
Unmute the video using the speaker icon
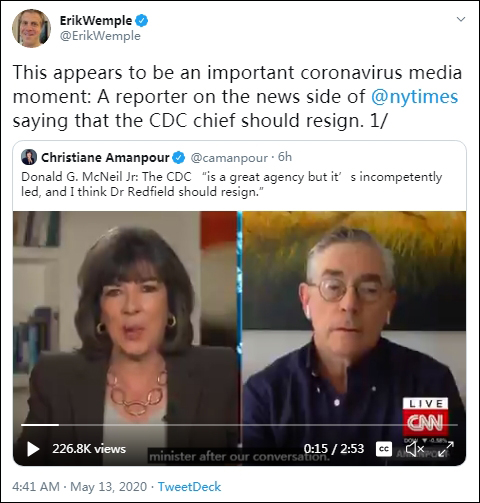(x=414, y=449)
